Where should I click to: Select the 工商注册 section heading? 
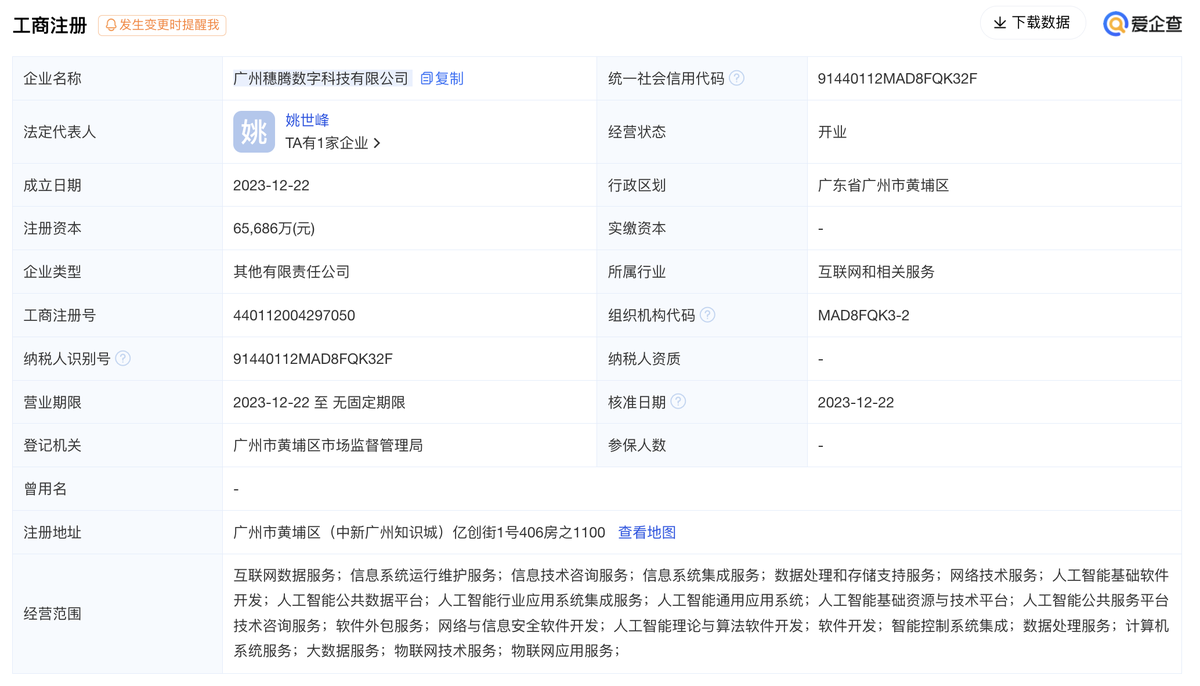pyautogui.click(x=50, y=24)
